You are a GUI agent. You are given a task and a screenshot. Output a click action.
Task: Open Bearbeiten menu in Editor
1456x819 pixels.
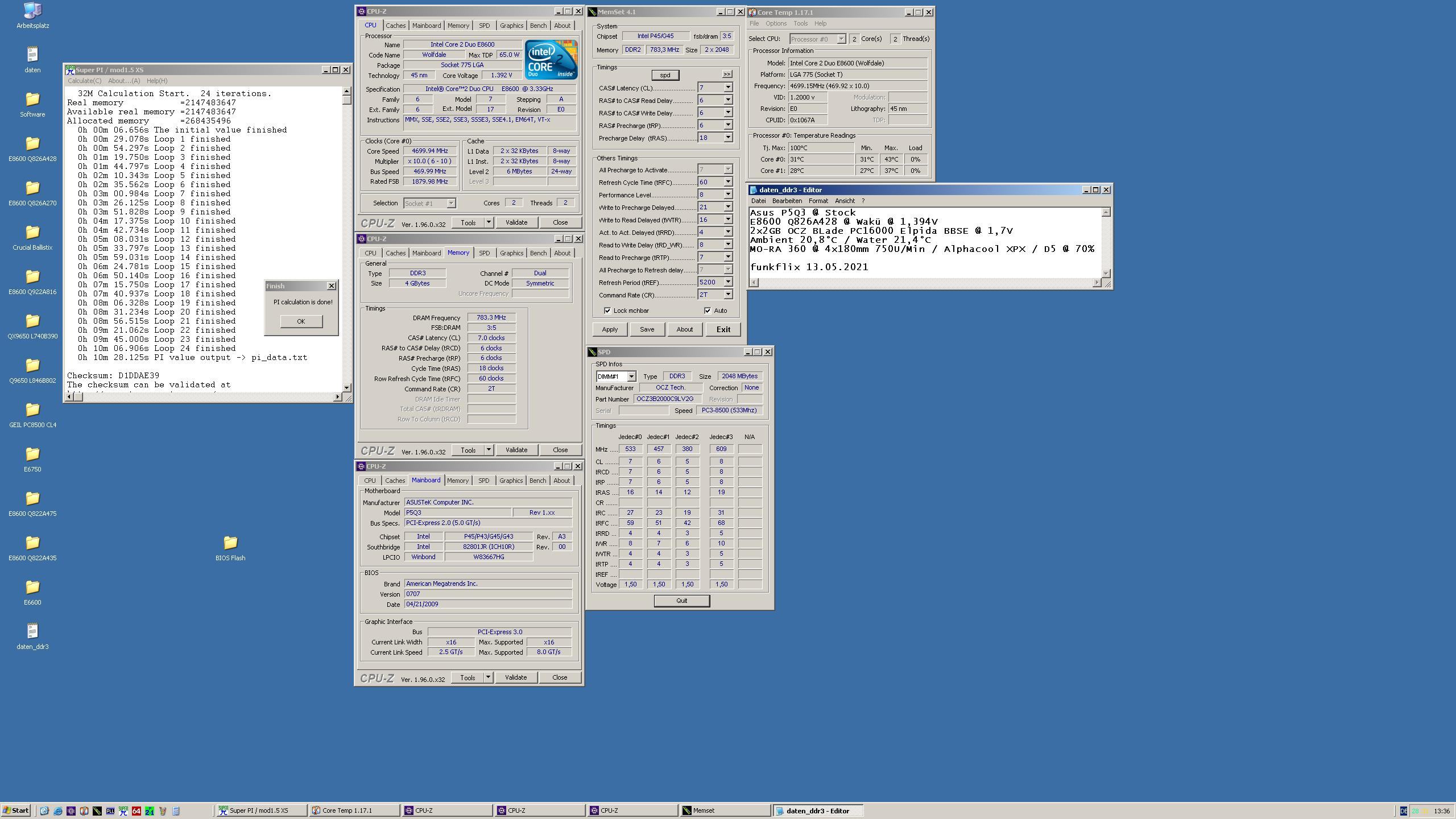click(x=787, y=201)
